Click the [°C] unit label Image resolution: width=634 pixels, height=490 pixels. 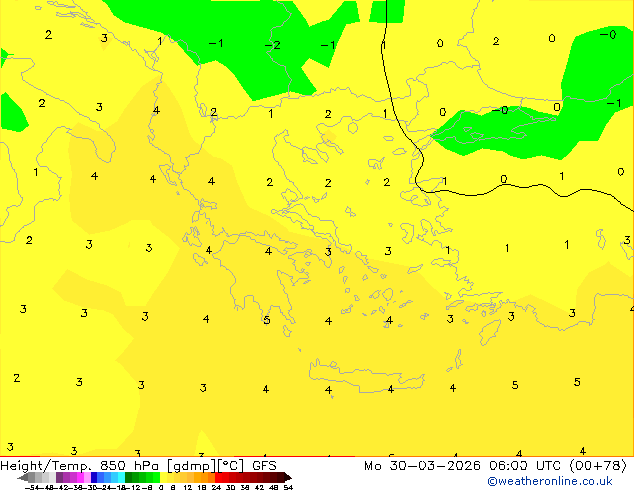pos(231,466)
